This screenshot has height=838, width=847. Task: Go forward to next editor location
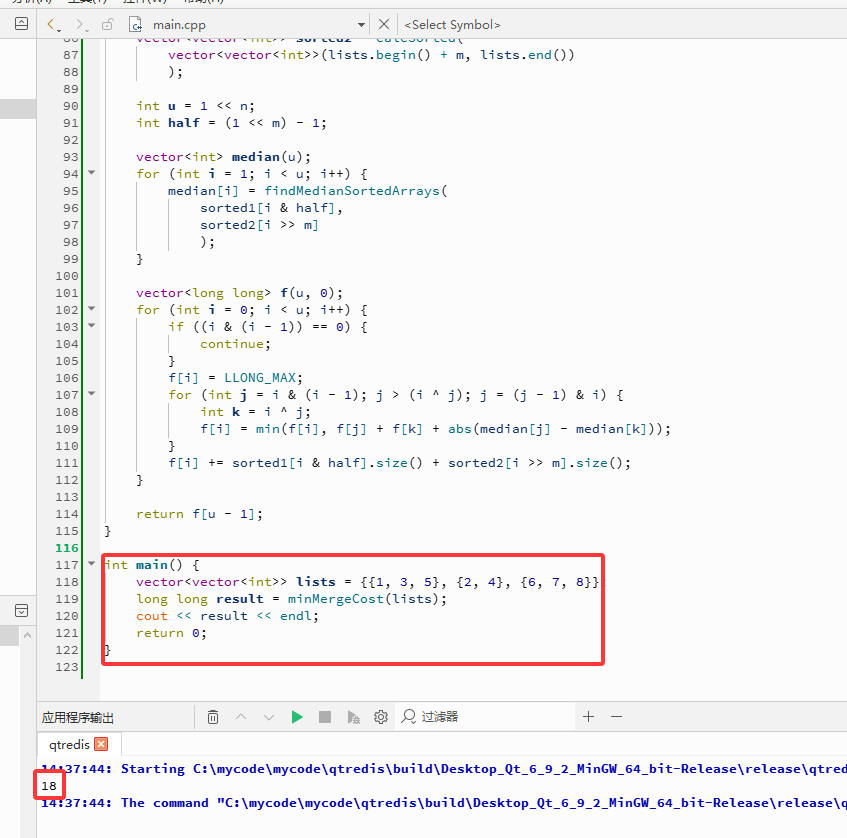point(81,24)
